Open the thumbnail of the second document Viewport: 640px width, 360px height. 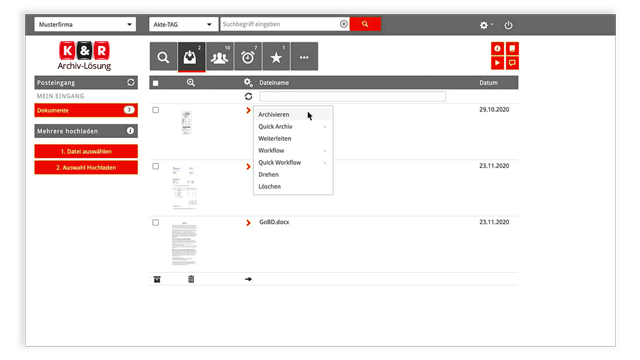[184, 188]
